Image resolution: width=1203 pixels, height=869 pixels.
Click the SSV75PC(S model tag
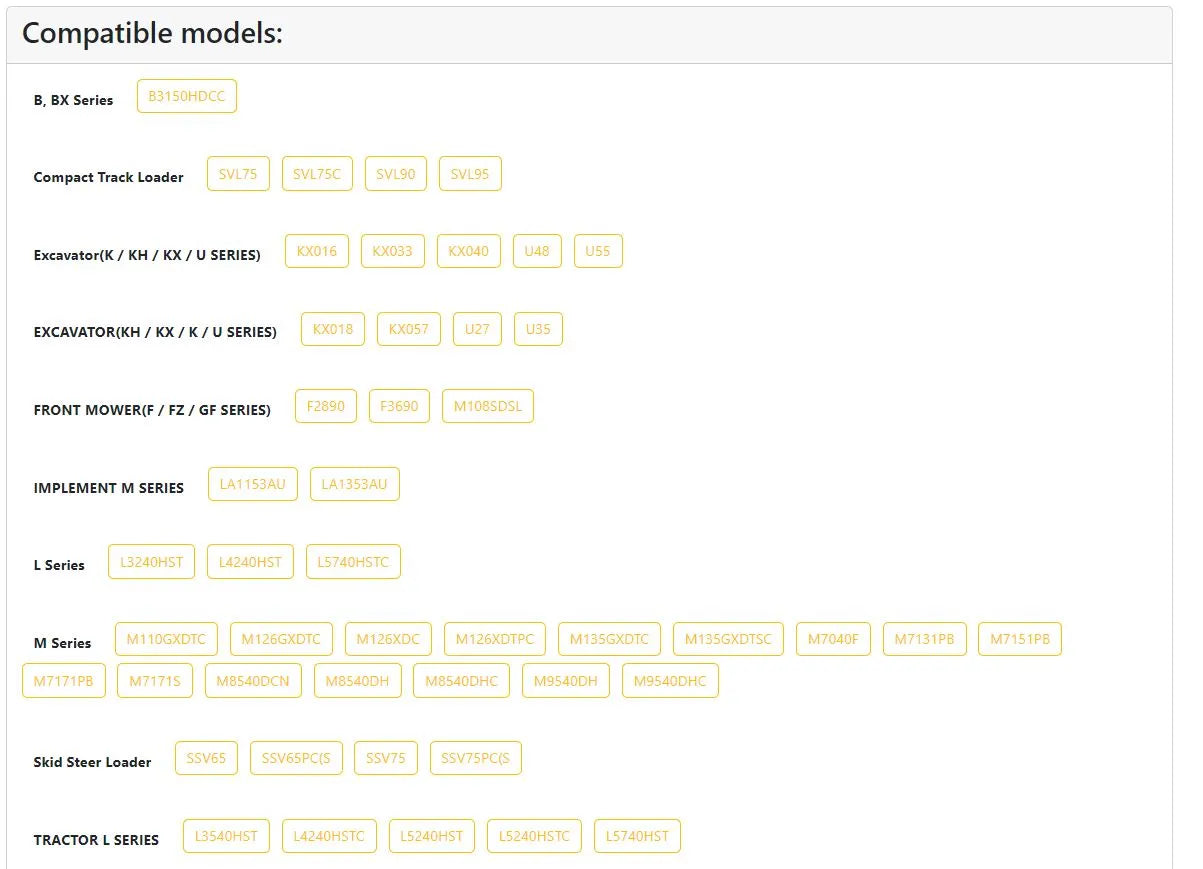(x=476, y=758)
